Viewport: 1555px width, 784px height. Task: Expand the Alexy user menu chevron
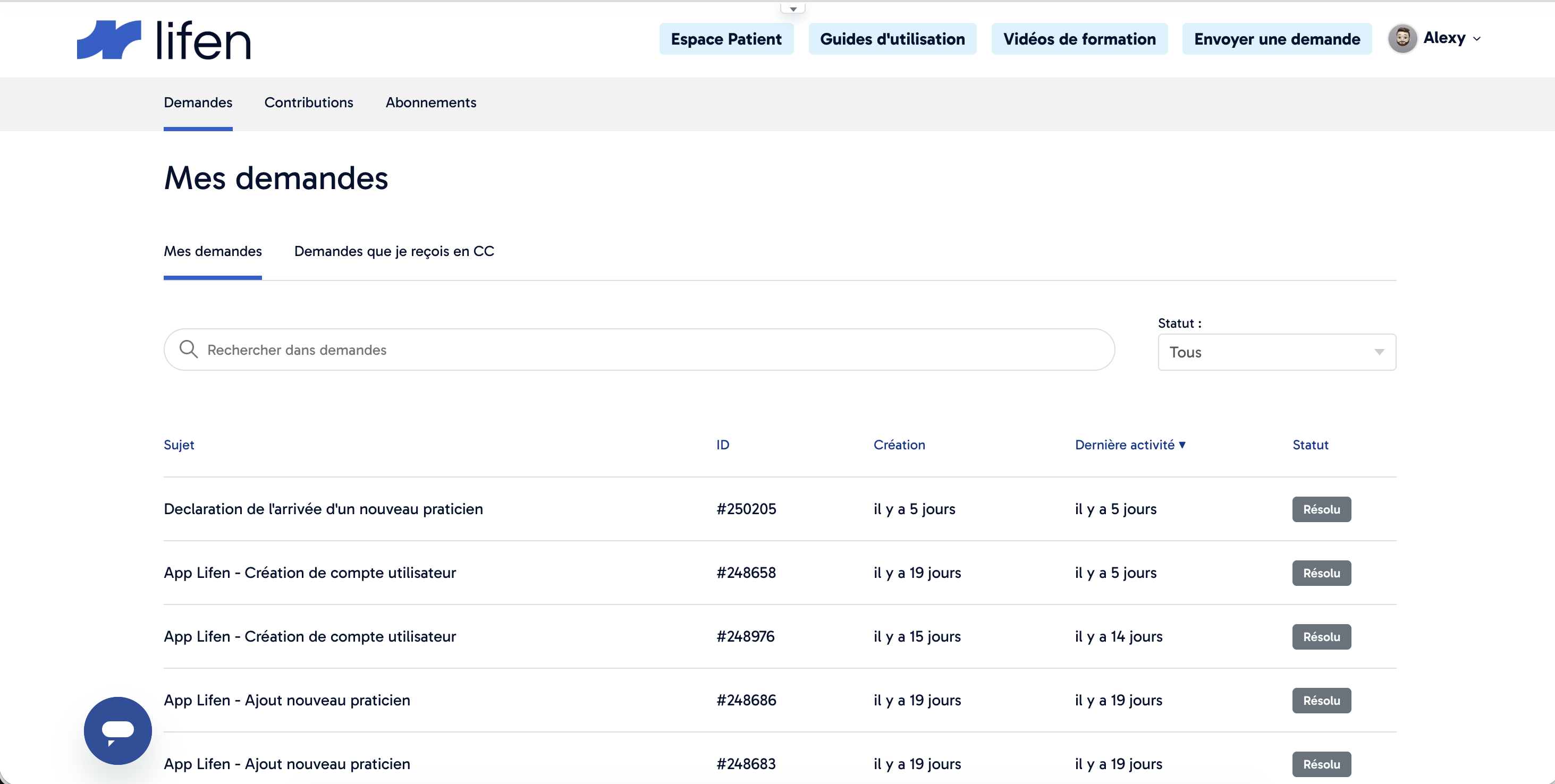(x=1476, y=39)
